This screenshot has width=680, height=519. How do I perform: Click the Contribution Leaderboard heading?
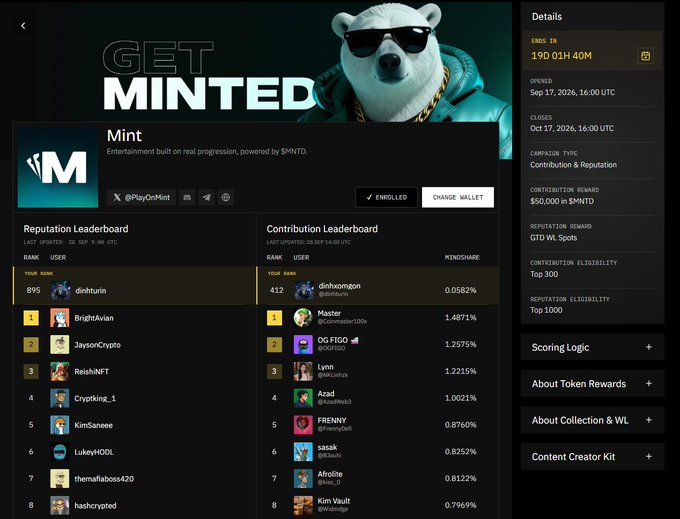point(322,229)
